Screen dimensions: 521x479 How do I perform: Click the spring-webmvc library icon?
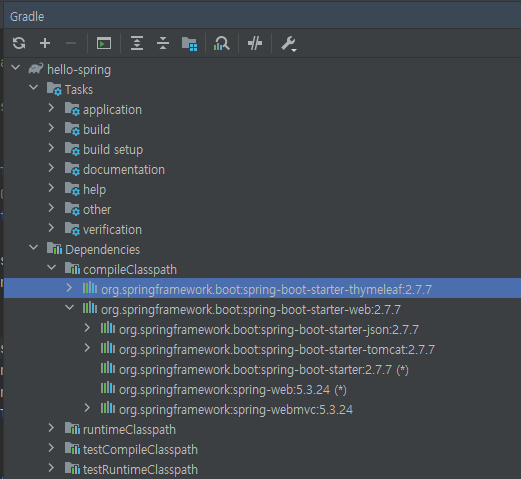coord(108,408)
